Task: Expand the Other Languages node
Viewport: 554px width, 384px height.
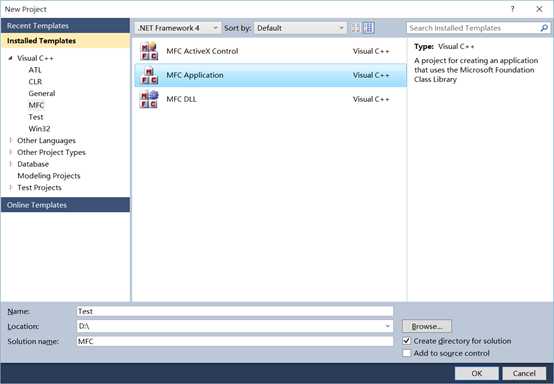Action: [11, 140]
